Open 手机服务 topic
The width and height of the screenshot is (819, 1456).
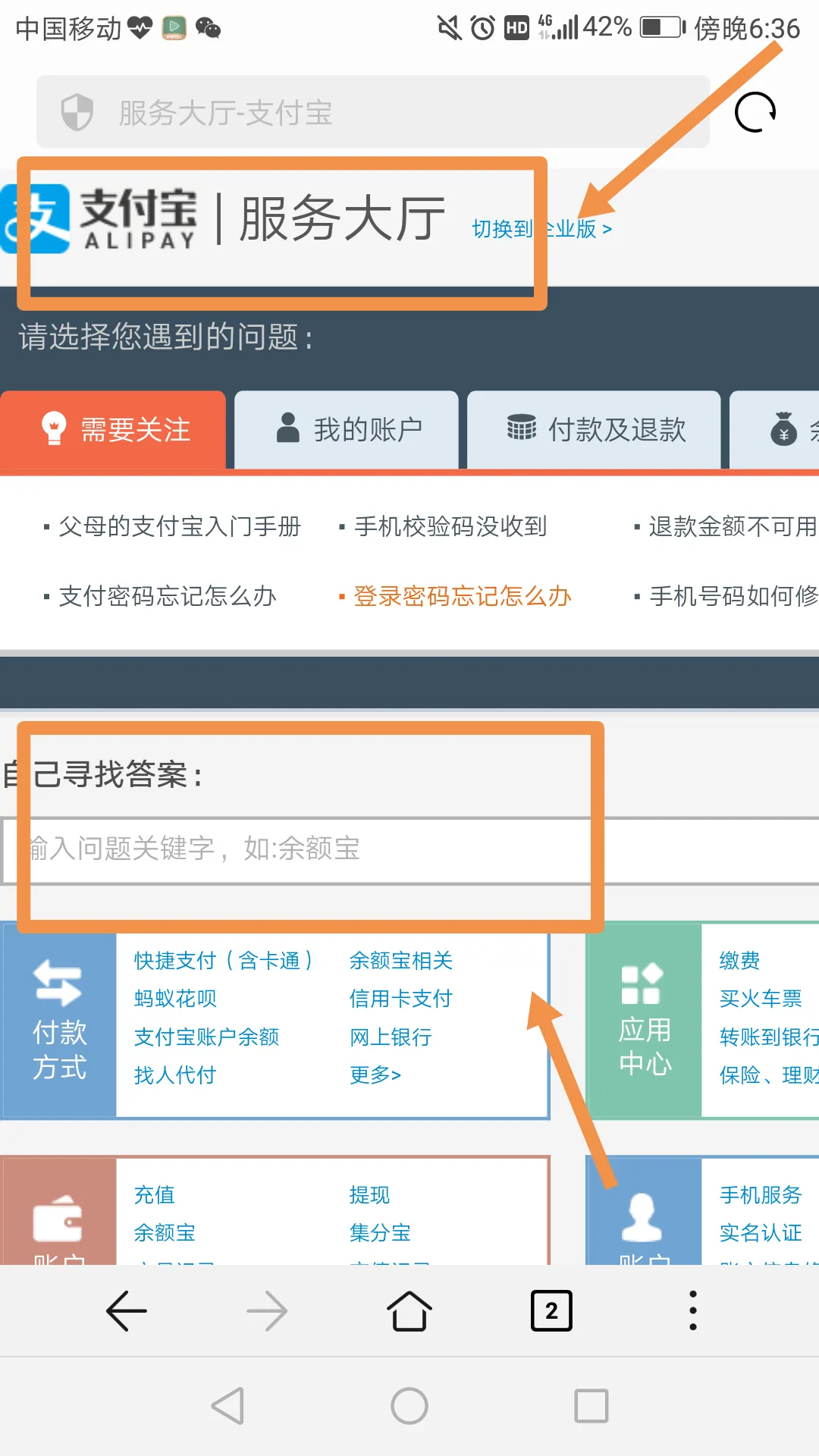click(x=761, y=1195)
